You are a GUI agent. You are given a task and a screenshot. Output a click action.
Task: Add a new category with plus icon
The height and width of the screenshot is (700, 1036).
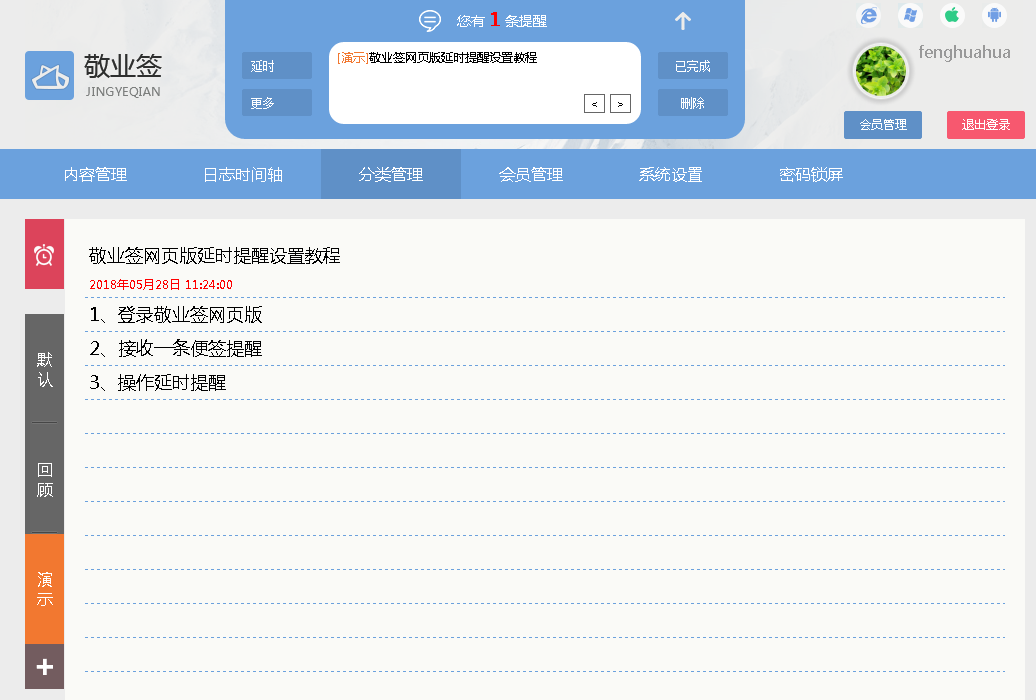44,667
